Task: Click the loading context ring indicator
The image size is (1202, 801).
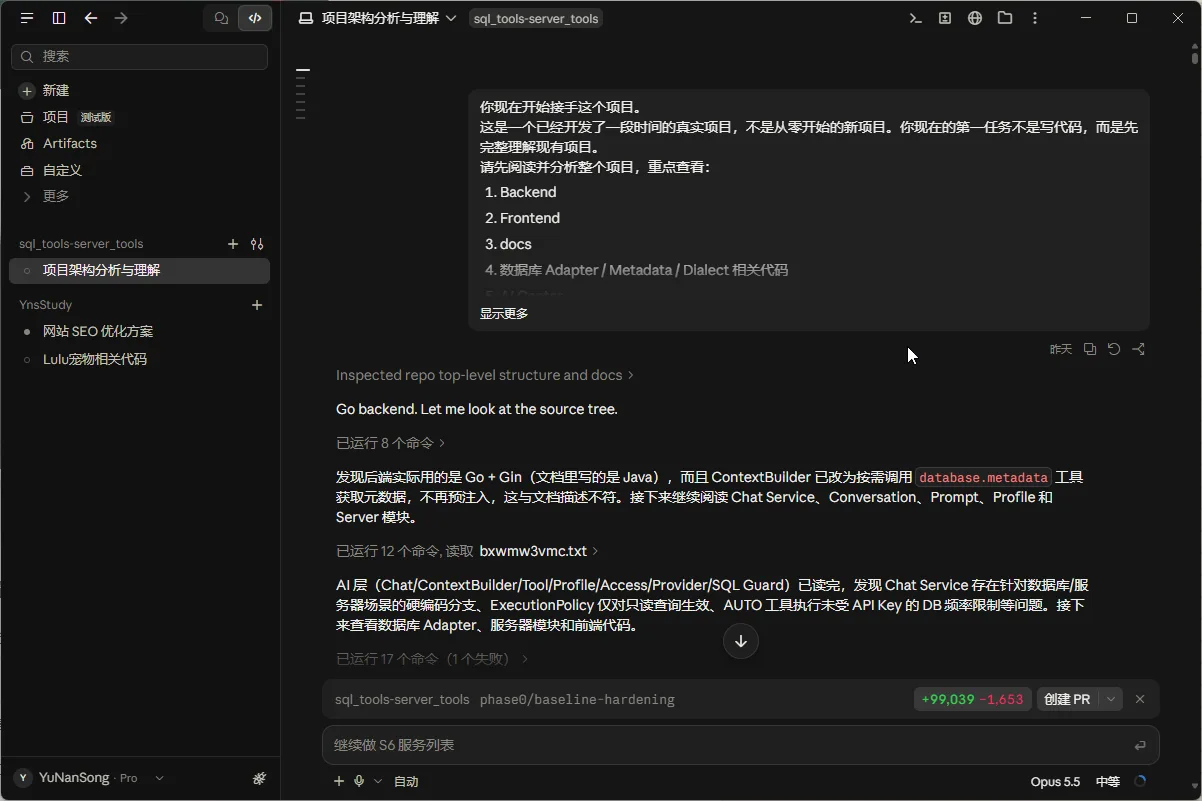Action: (1140, 782)
